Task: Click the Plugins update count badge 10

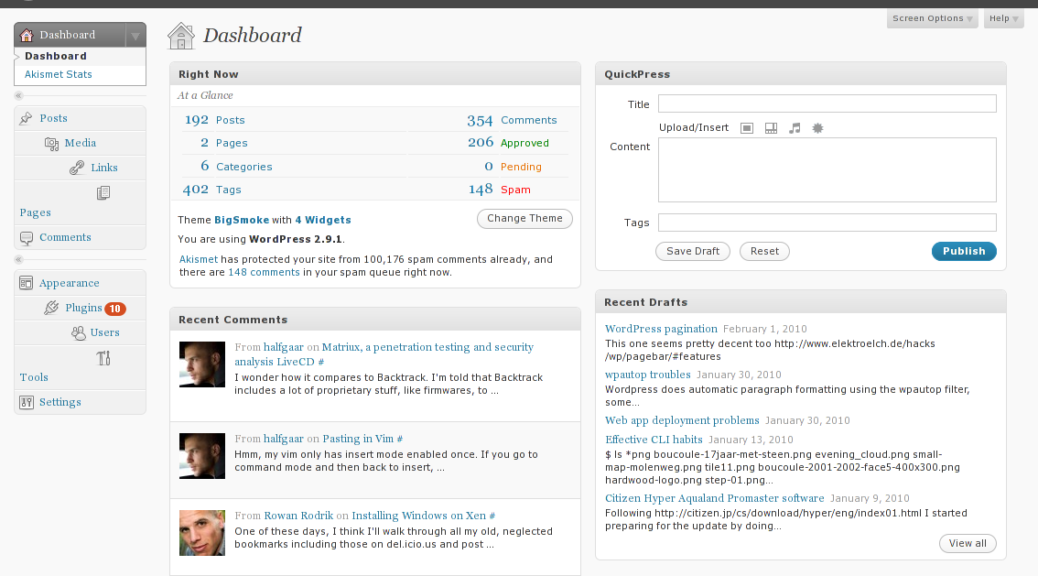Action: coord(115,309)
